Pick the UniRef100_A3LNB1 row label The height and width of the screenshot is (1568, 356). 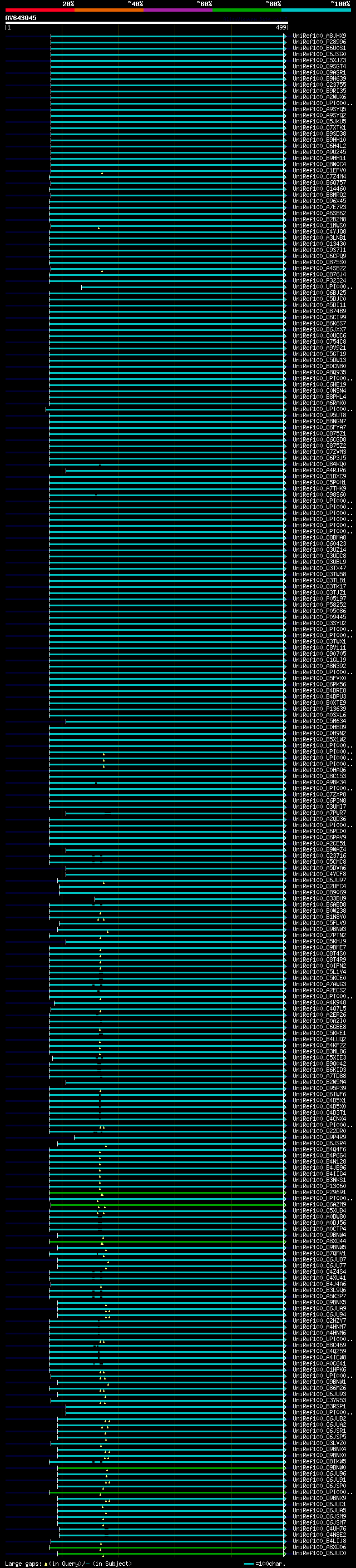[319, 238]
